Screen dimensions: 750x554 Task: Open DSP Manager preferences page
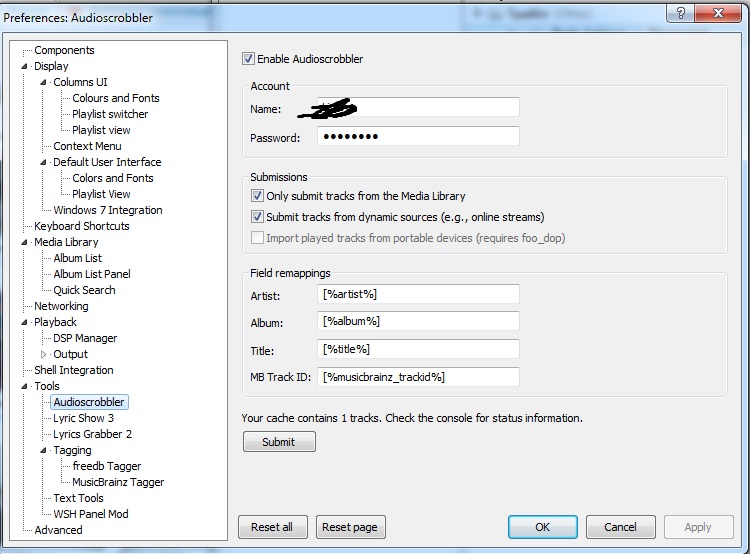[85, 338]
